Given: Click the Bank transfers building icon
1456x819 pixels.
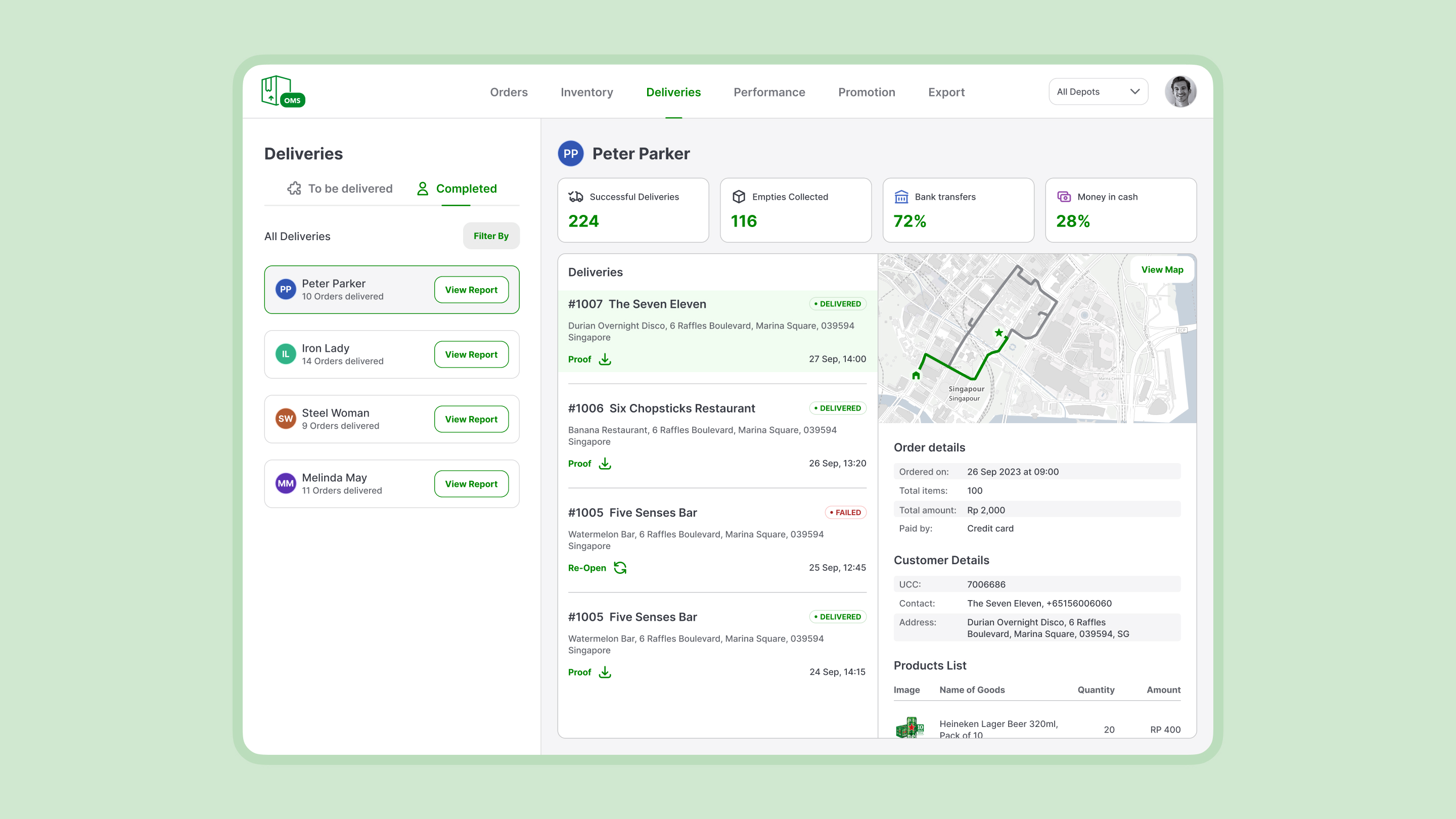Looking at the screenshot, I should pyautogui.click(x=901, y=197).
